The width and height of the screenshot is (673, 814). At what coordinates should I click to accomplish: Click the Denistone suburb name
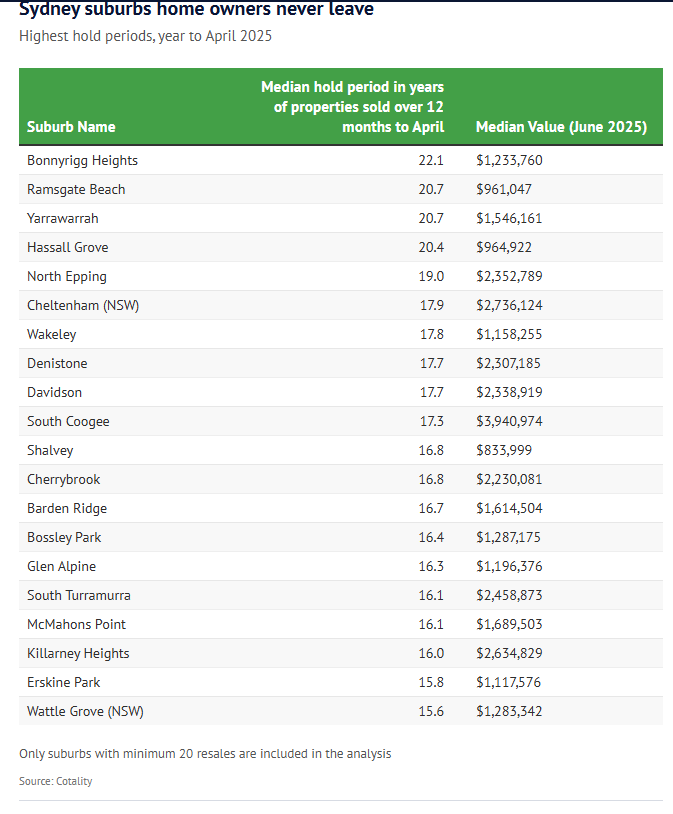pos(57,363)
